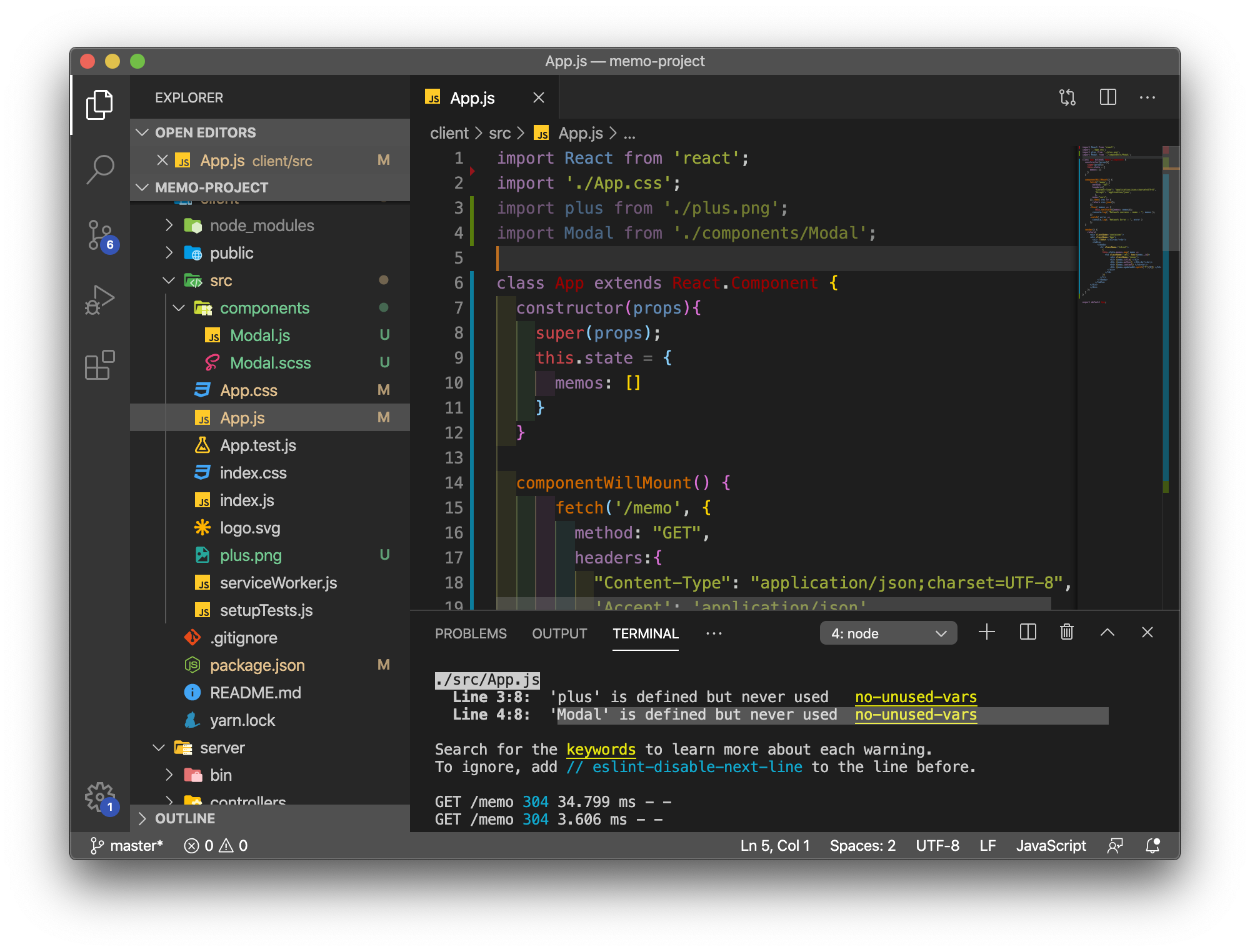Kill terminal with the trash icon
This screenshot has width=1250, height=952.
[1067, 632]
